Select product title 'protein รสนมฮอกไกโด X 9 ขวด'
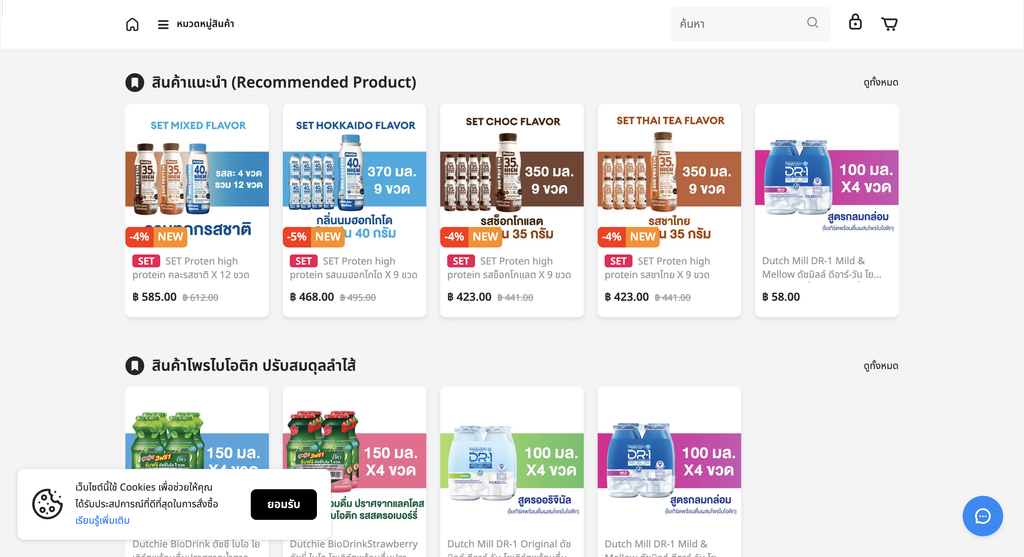The height and width of the screenshot is (557, 1024). (353, 275)
